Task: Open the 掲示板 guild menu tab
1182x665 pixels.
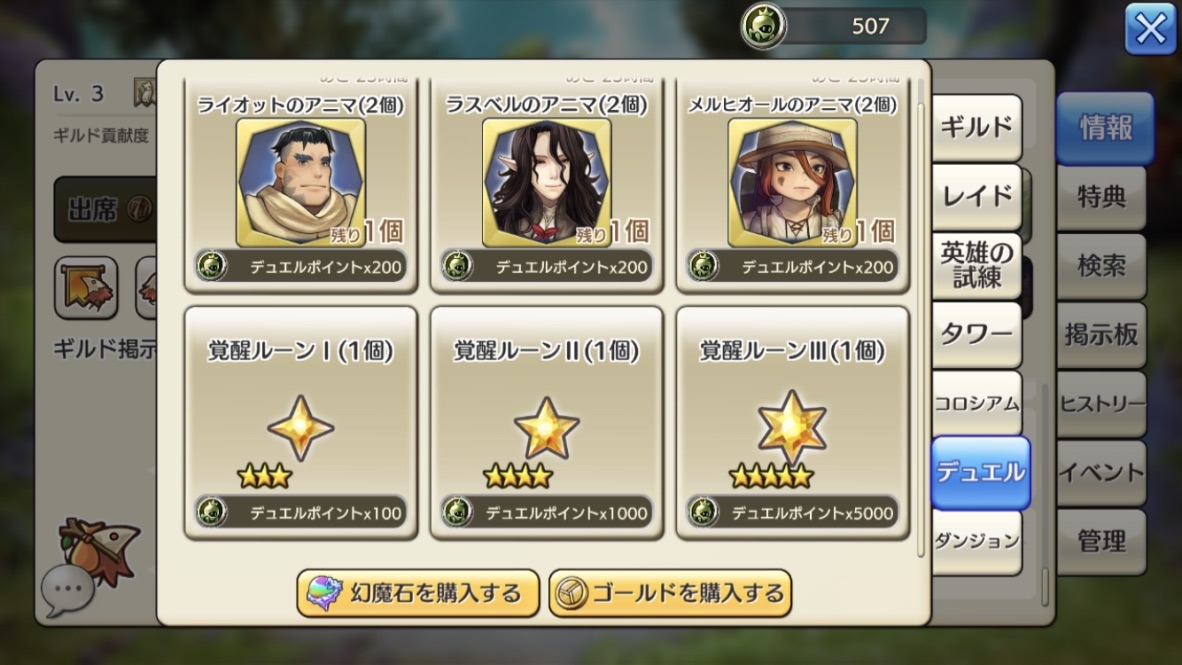Action: coord(1101,335)
